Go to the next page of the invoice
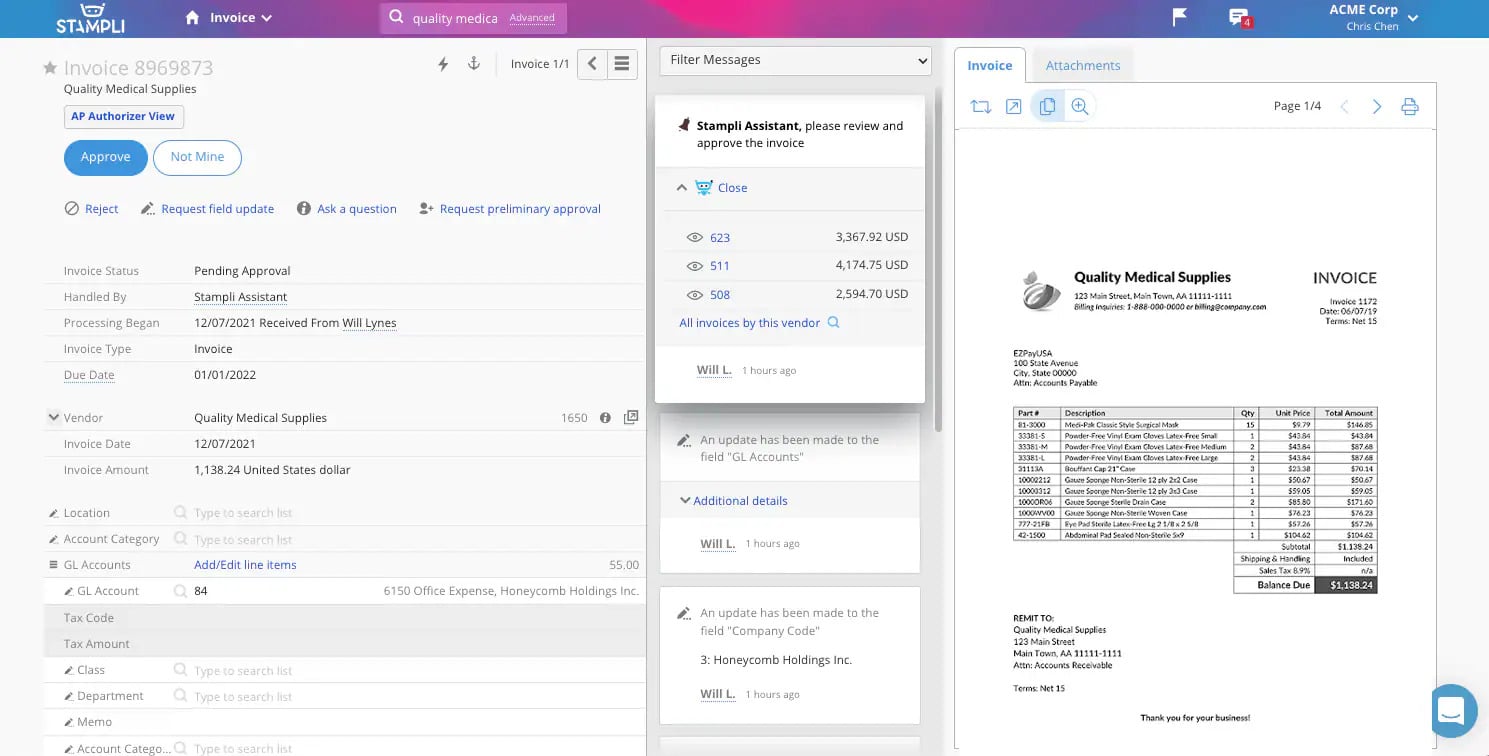Viewport: 1489px width, 756px height. coord(1377,106)
